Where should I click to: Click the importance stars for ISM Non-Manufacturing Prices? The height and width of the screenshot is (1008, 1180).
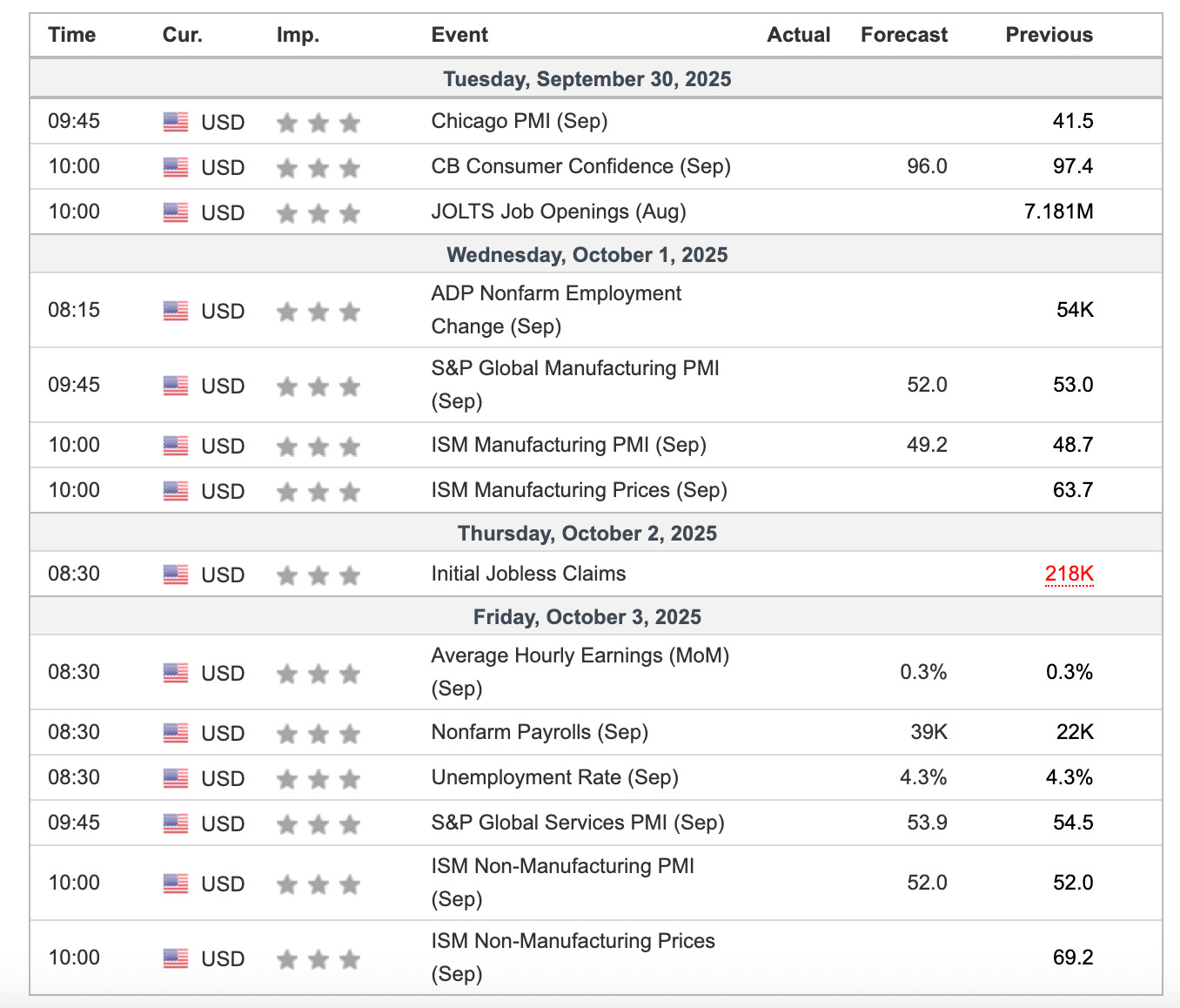(x=318, y=959)
